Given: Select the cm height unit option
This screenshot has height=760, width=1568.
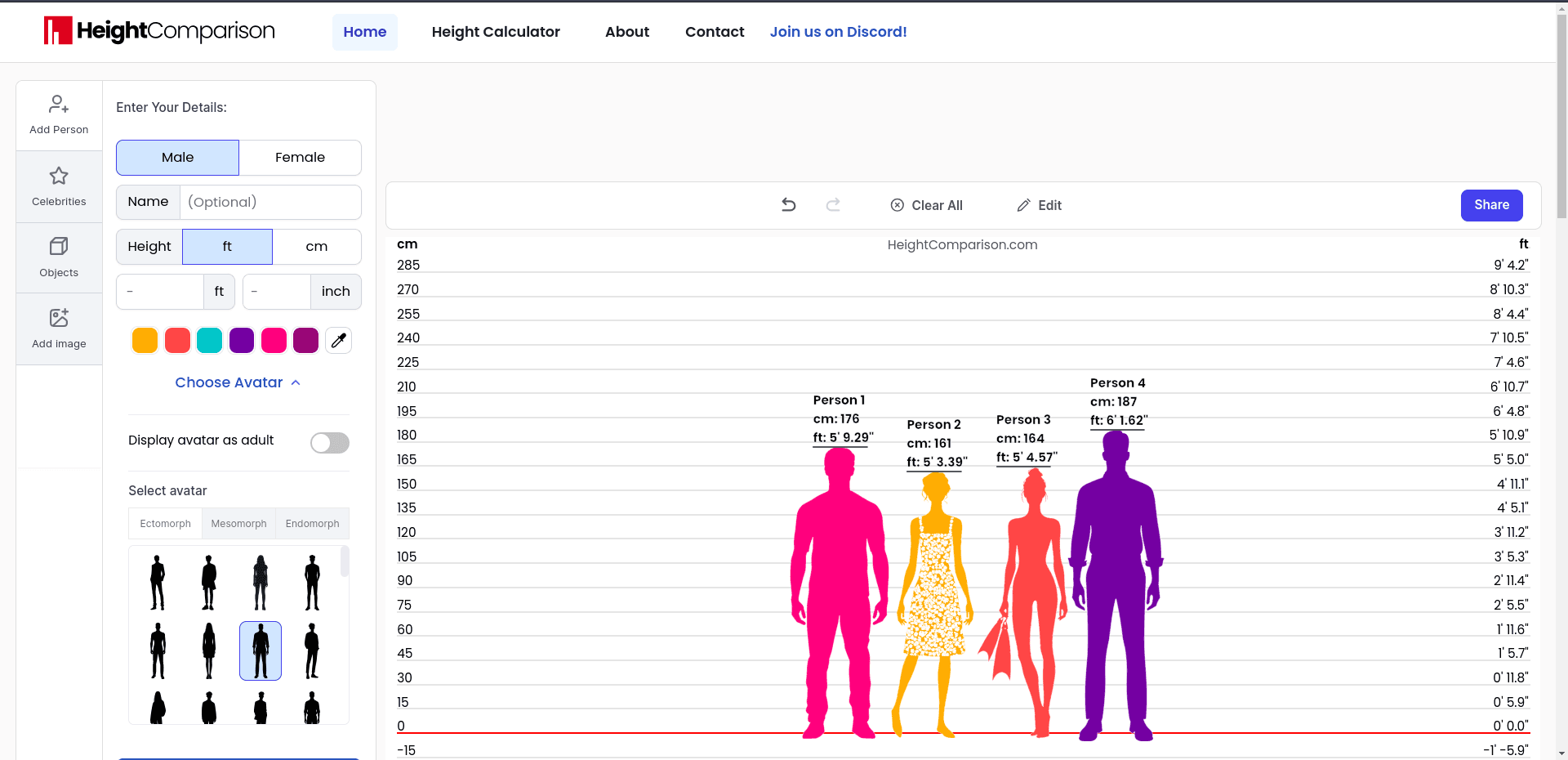Looking at the screenshot, I should click(316, 246).
